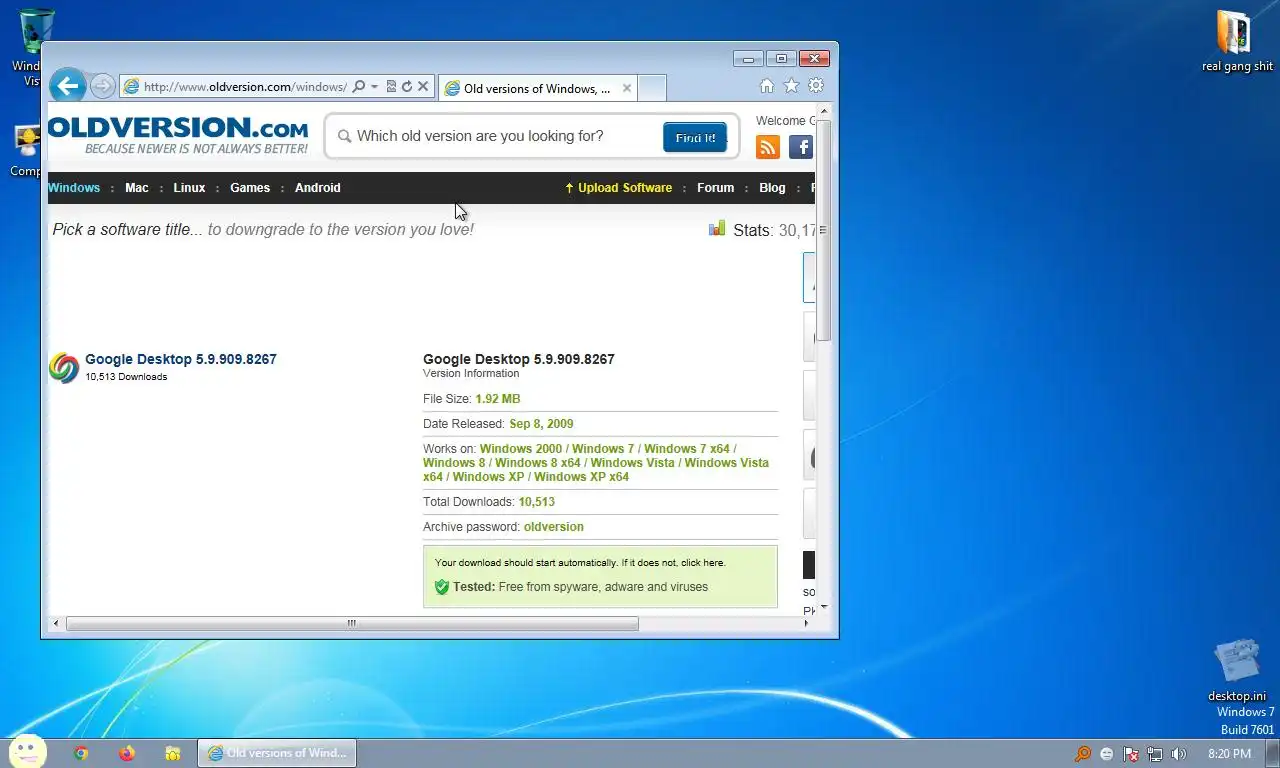
Task: Click 'oldversion' archive password text
Action: coord(553,527)
